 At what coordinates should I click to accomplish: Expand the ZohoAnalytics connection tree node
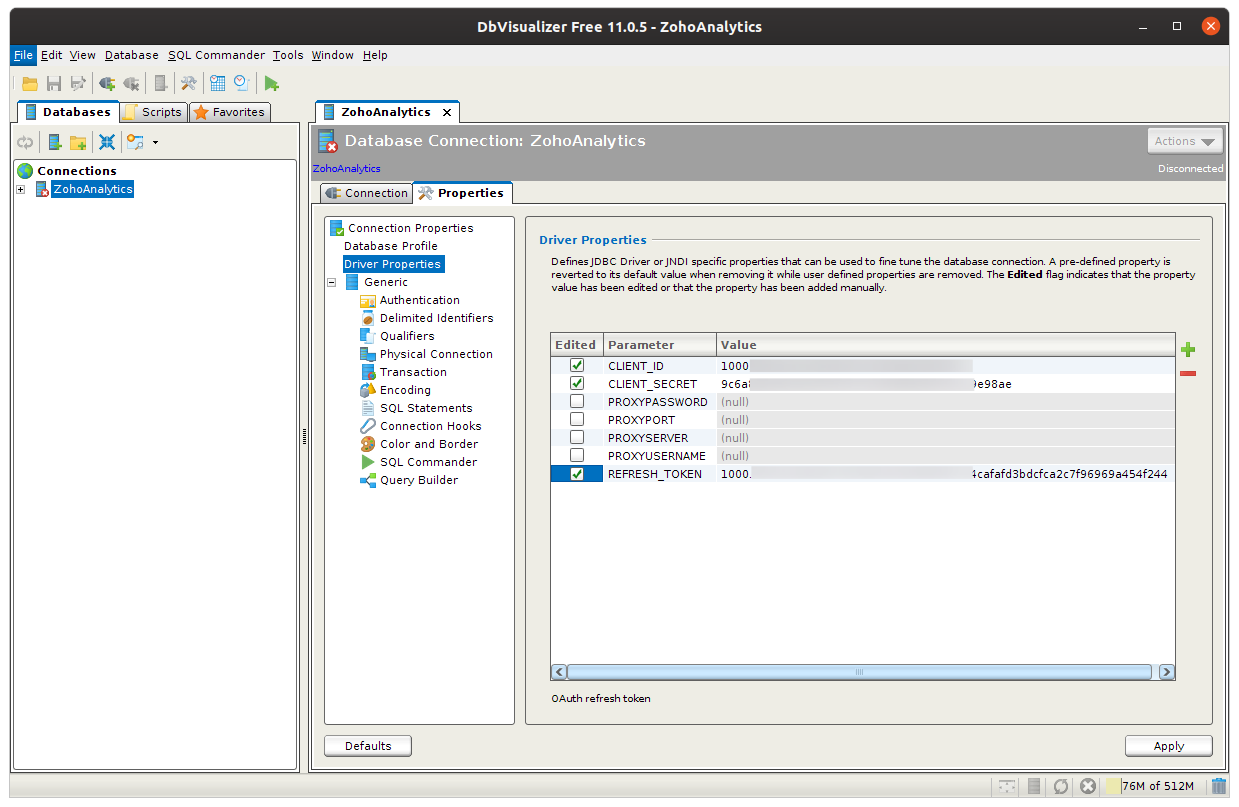point(20,189)
